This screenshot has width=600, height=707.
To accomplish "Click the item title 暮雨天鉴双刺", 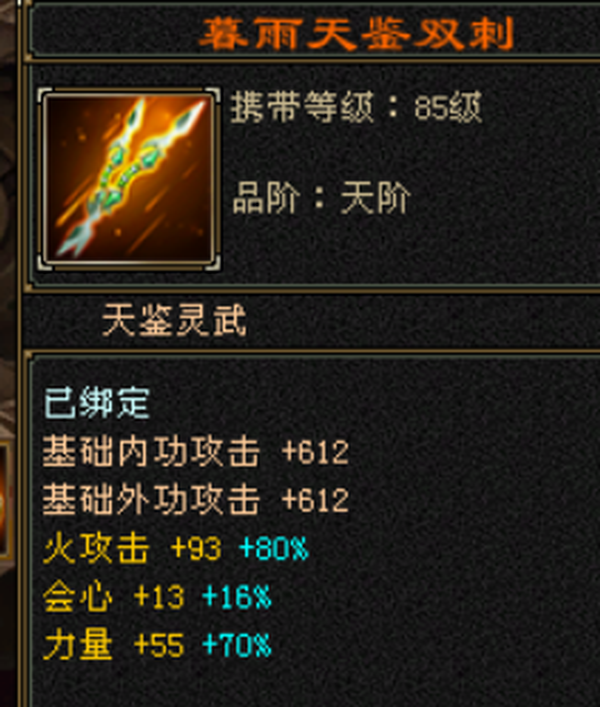I will [357, 34].
